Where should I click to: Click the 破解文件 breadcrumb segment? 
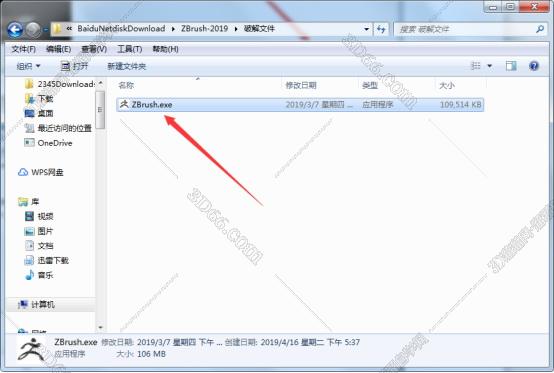(259, 29)
